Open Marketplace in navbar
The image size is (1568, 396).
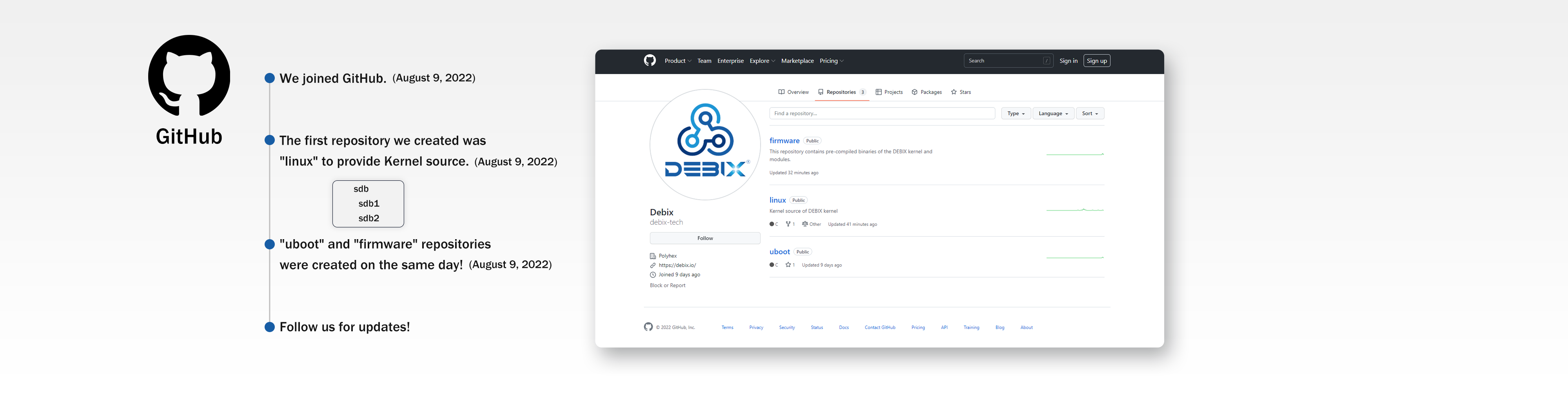click(797, 61)
